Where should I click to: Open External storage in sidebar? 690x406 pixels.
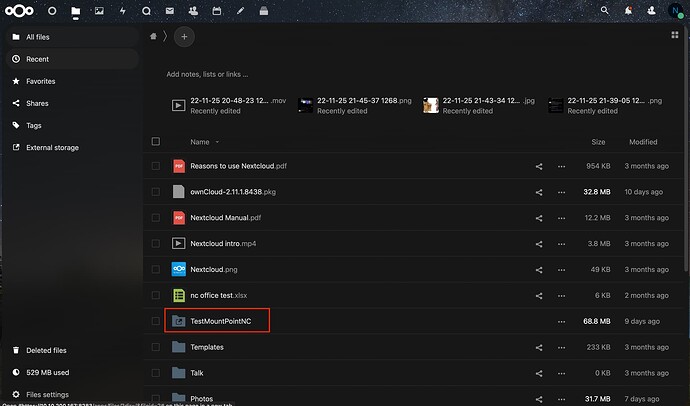pos(73,147)
